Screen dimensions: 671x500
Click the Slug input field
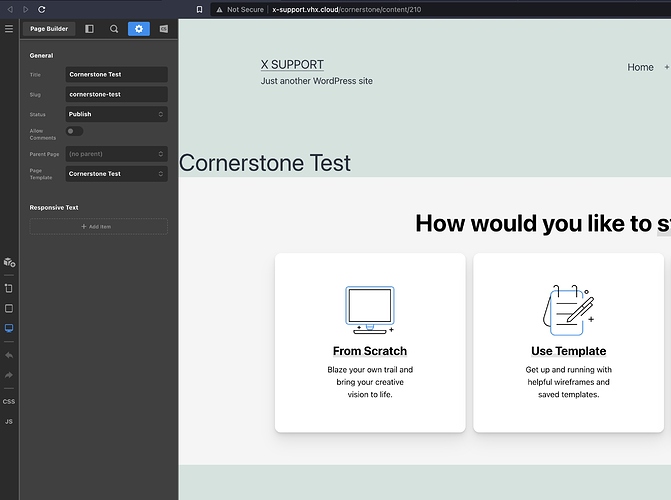(116, 94)
